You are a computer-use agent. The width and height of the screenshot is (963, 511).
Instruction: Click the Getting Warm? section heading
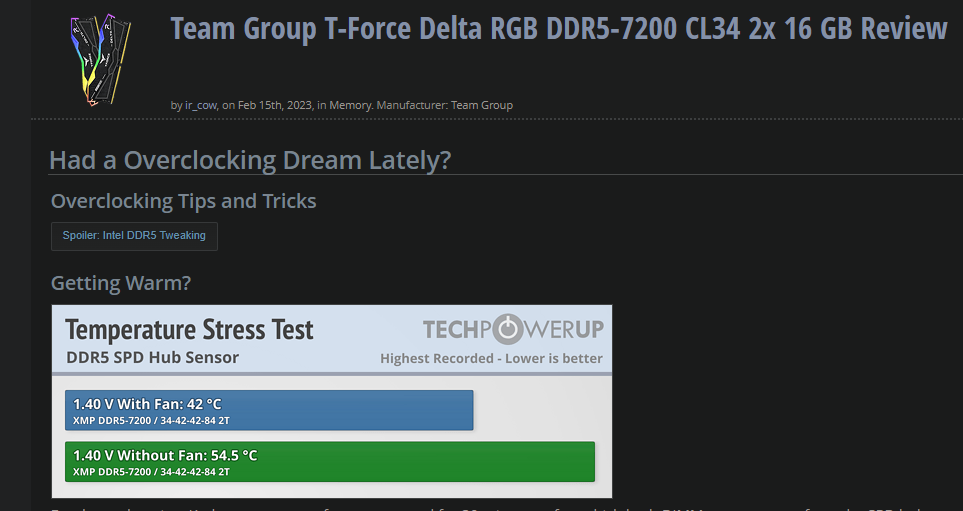[x=121, y=283]
